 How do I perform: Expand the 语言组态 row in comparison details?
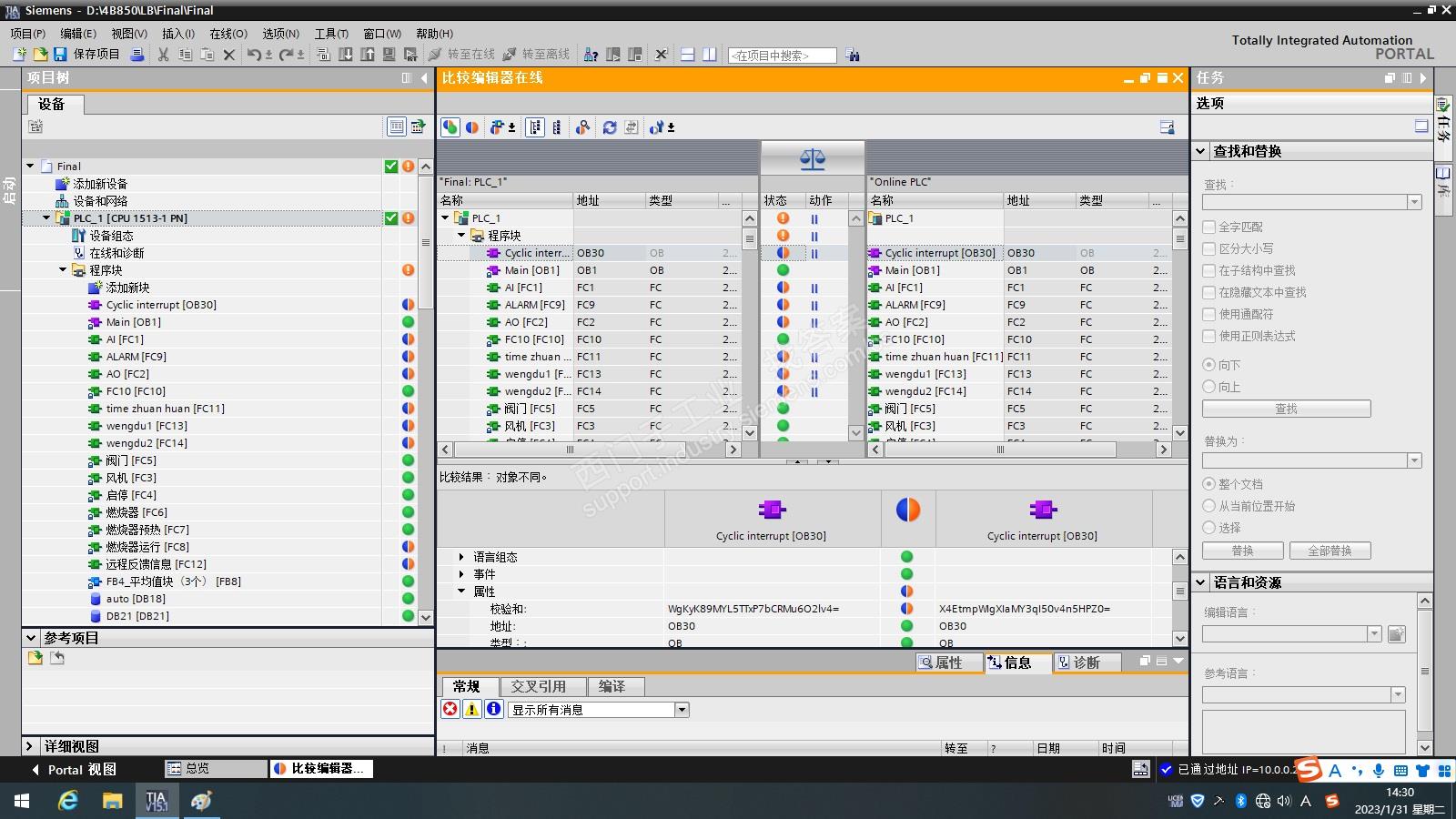[461, 557]
